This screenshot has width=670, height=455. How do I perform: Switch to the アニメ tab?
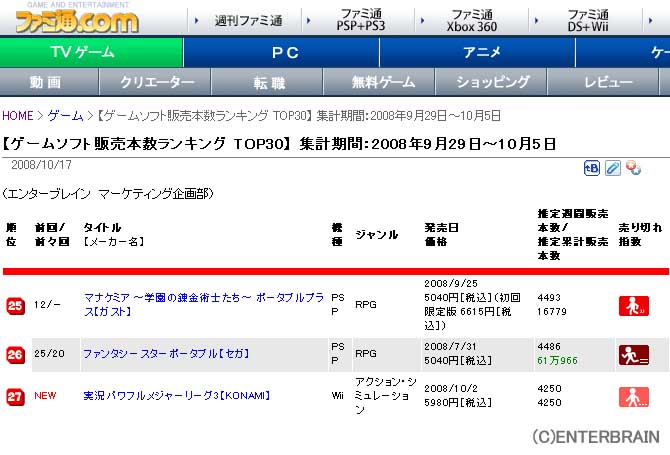[x=477, y=52]
